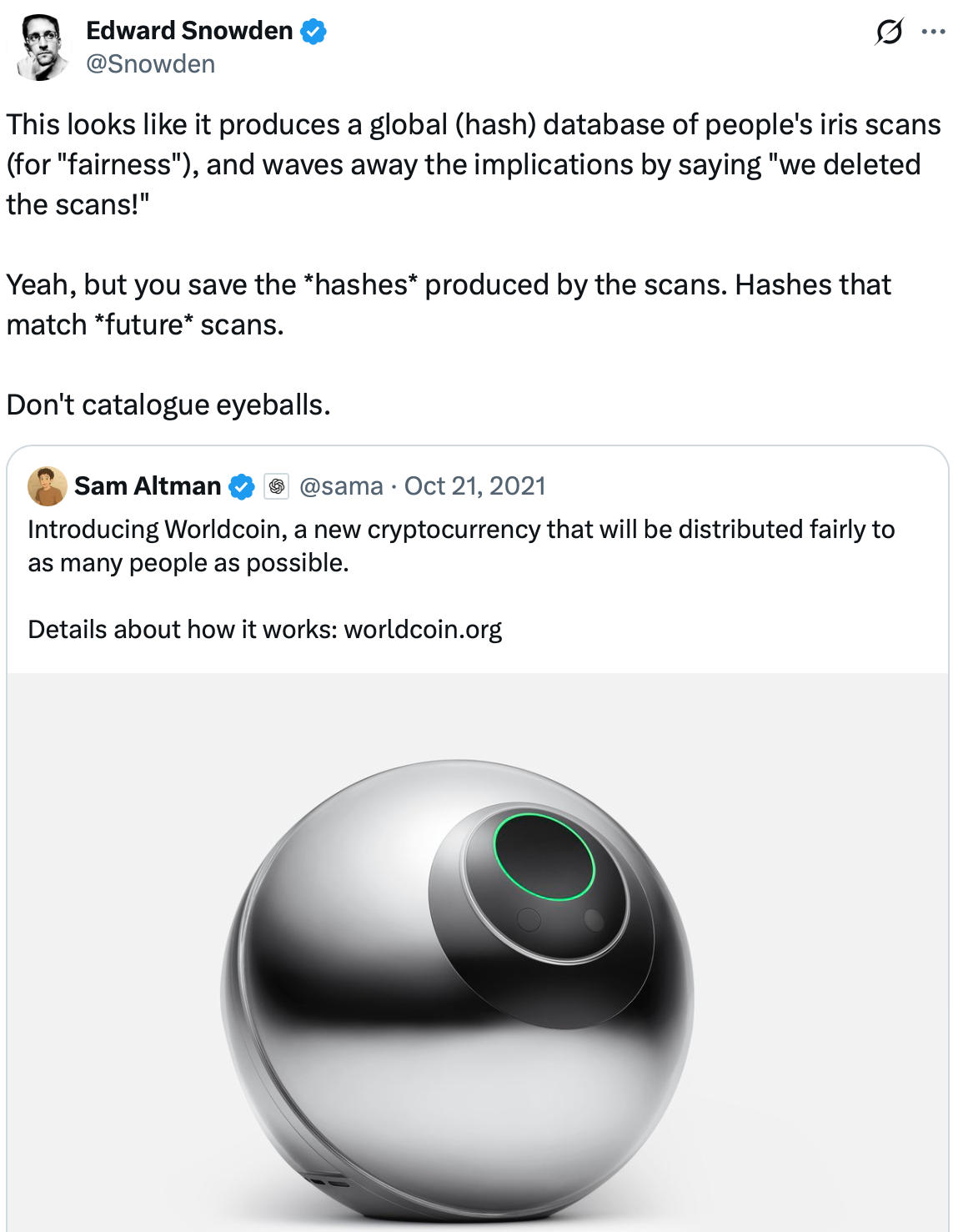Follow the worldcoin.org link

pos(423,630)
